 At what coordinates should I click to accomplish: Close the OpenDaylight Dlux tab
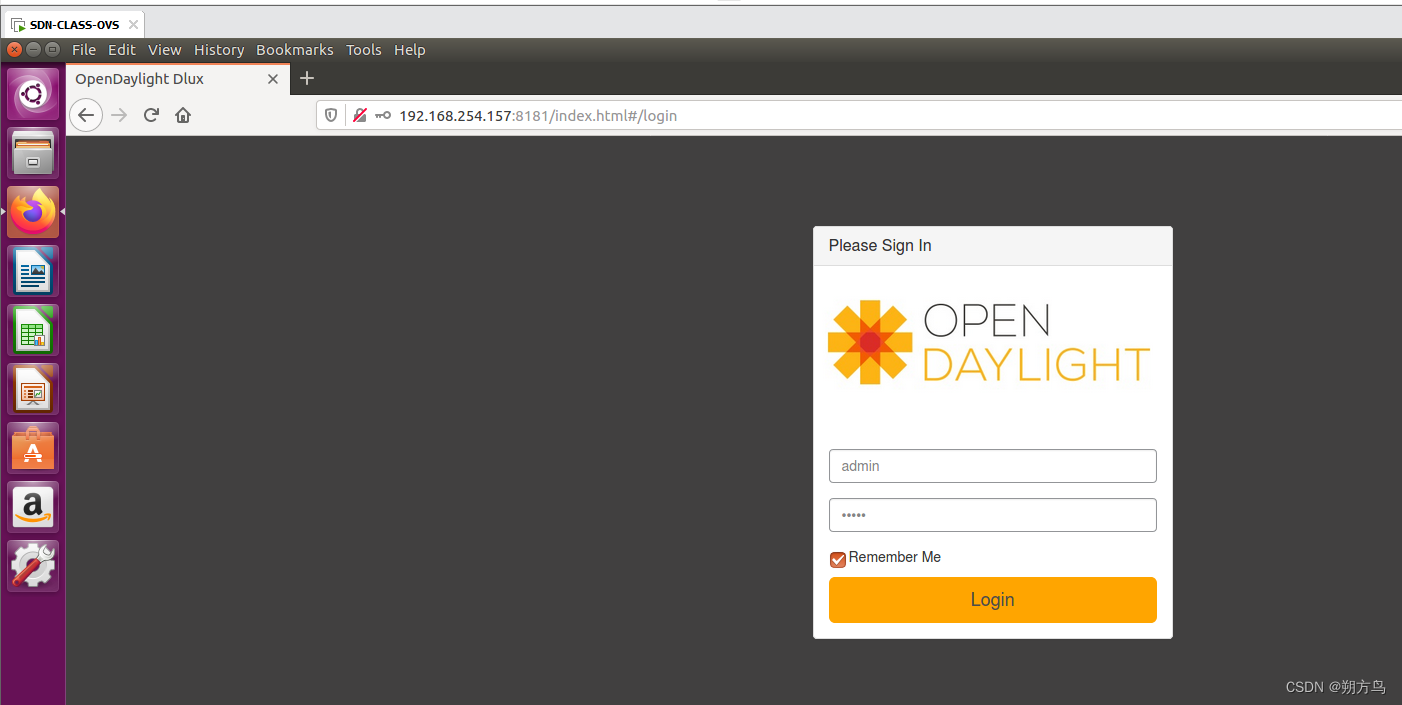pyautogui.click(x=273, y=79)
